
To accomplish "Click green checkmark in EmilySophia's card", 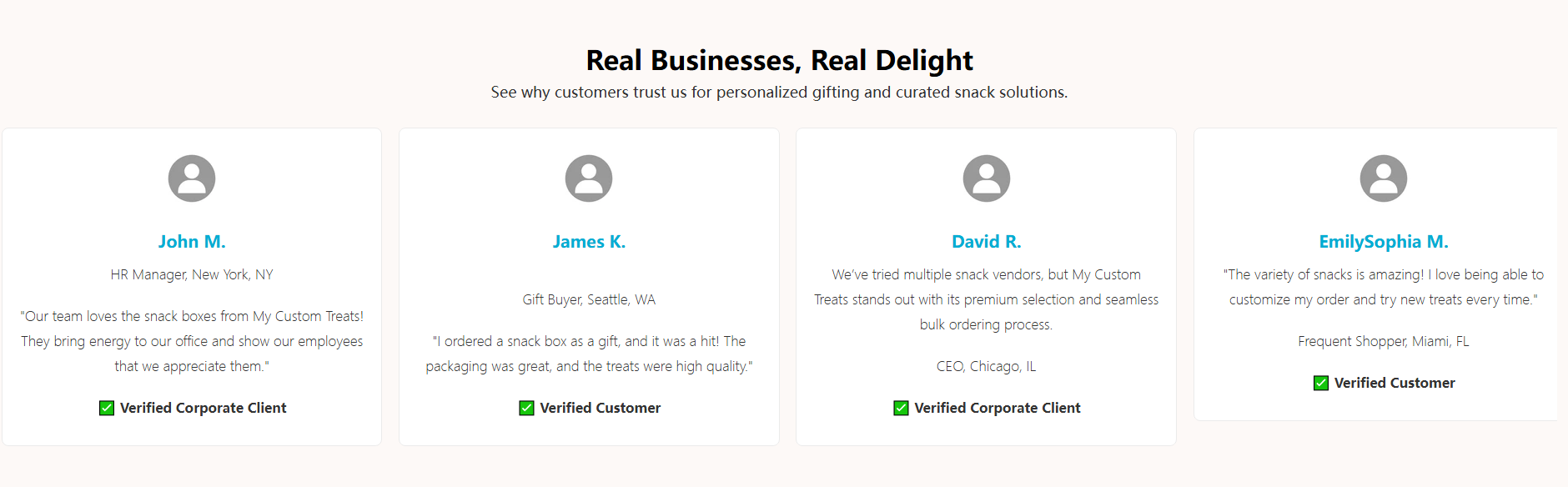I will click(1321, 383).
